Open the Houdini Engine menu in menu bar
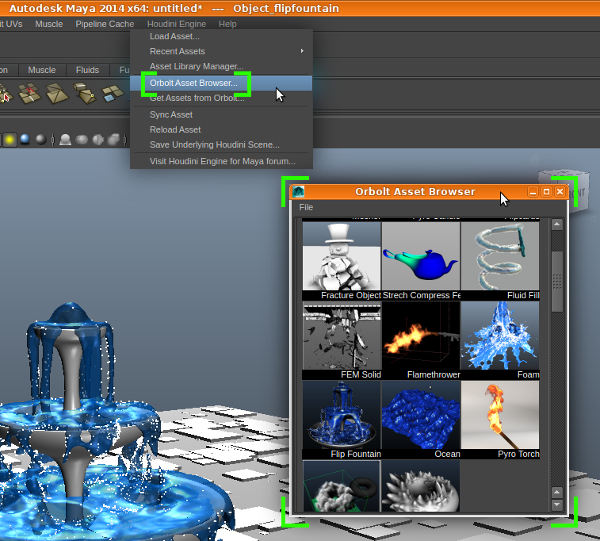 pos(176,24)
